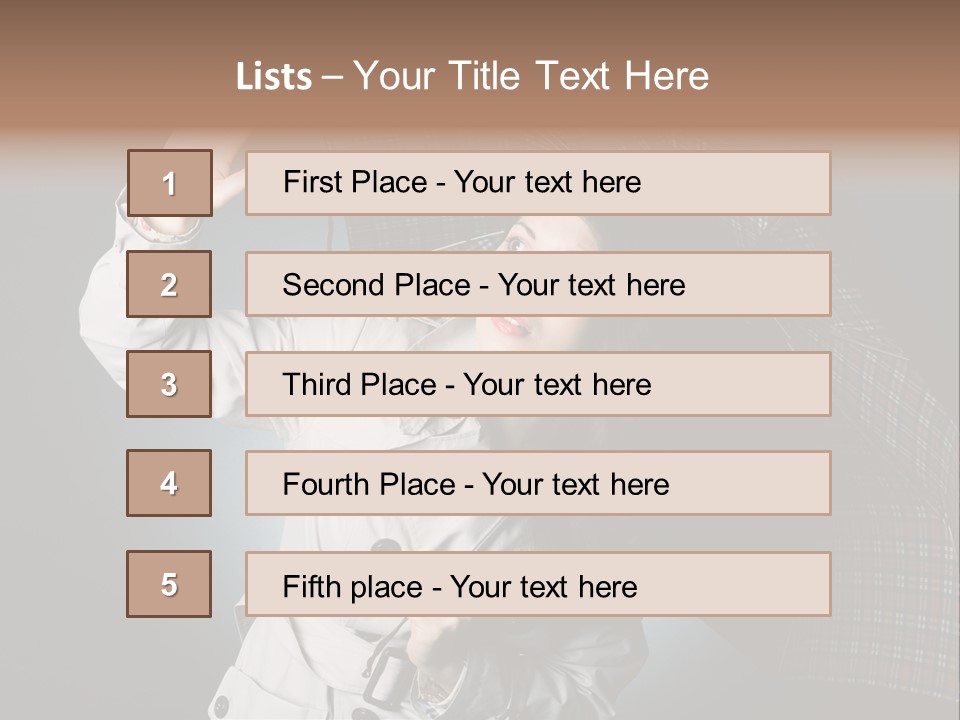Select the number 2 box
The height and width of the screenshot is (720, 960).
pos(169,284)
